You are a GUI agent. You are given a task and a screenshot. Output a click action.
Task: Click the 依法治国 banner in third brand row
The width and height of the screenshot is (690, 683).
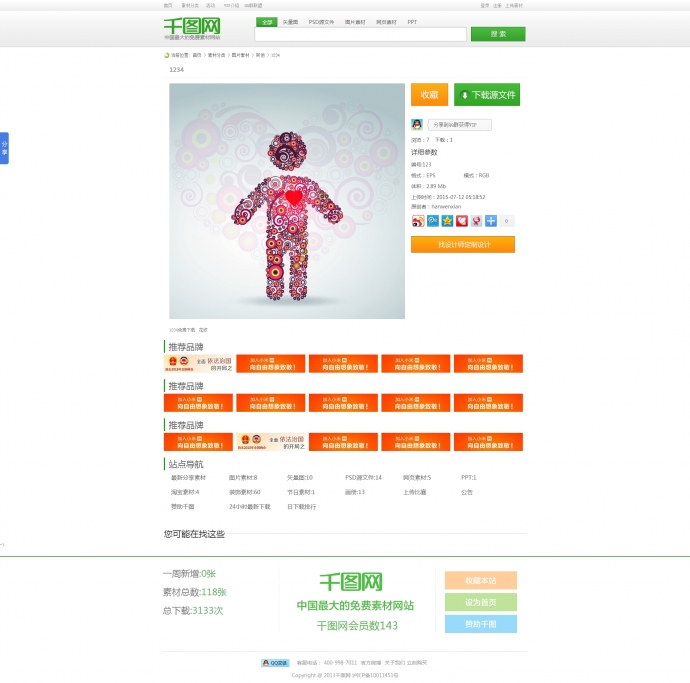[x=271, y=442]
